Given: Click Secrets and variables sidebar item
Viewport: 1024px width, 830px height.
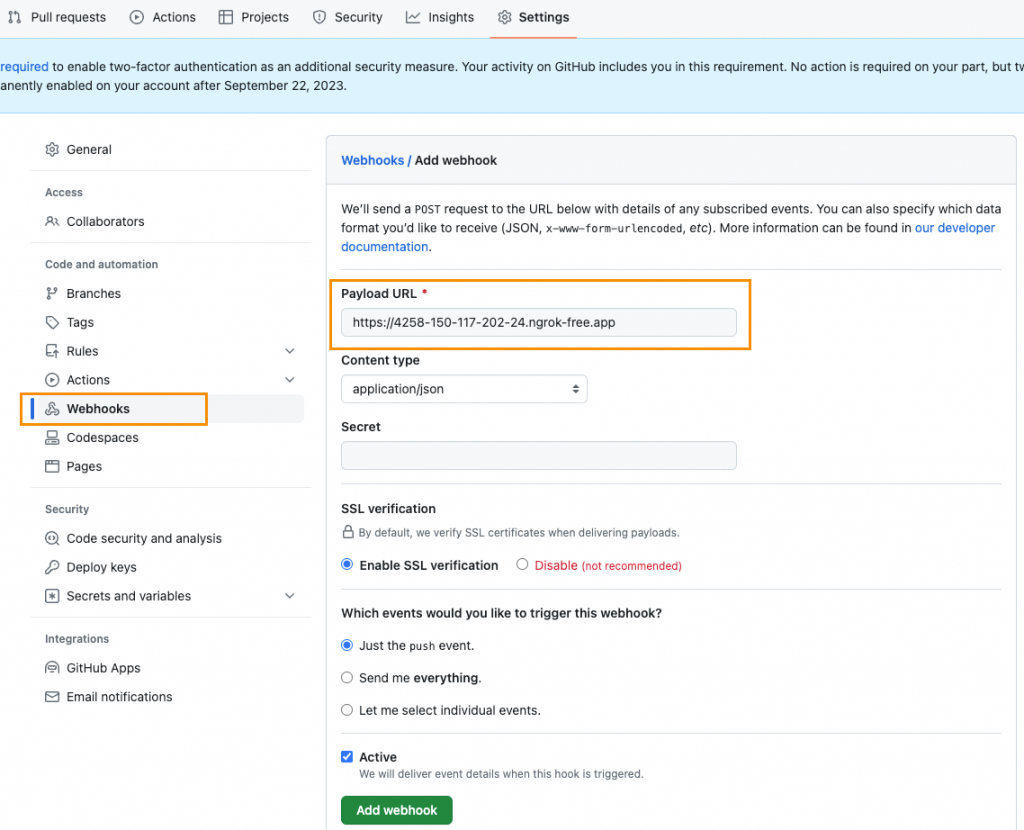Looking at the screenshot, I should pos(168,596).
